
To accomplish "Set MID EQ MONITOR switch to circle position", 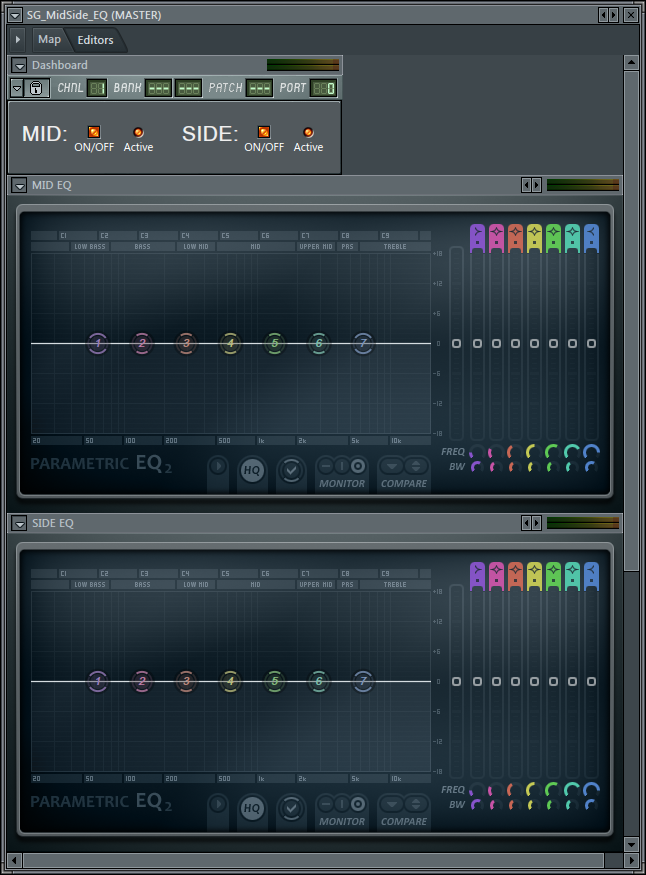I will [x=358, y=465].
